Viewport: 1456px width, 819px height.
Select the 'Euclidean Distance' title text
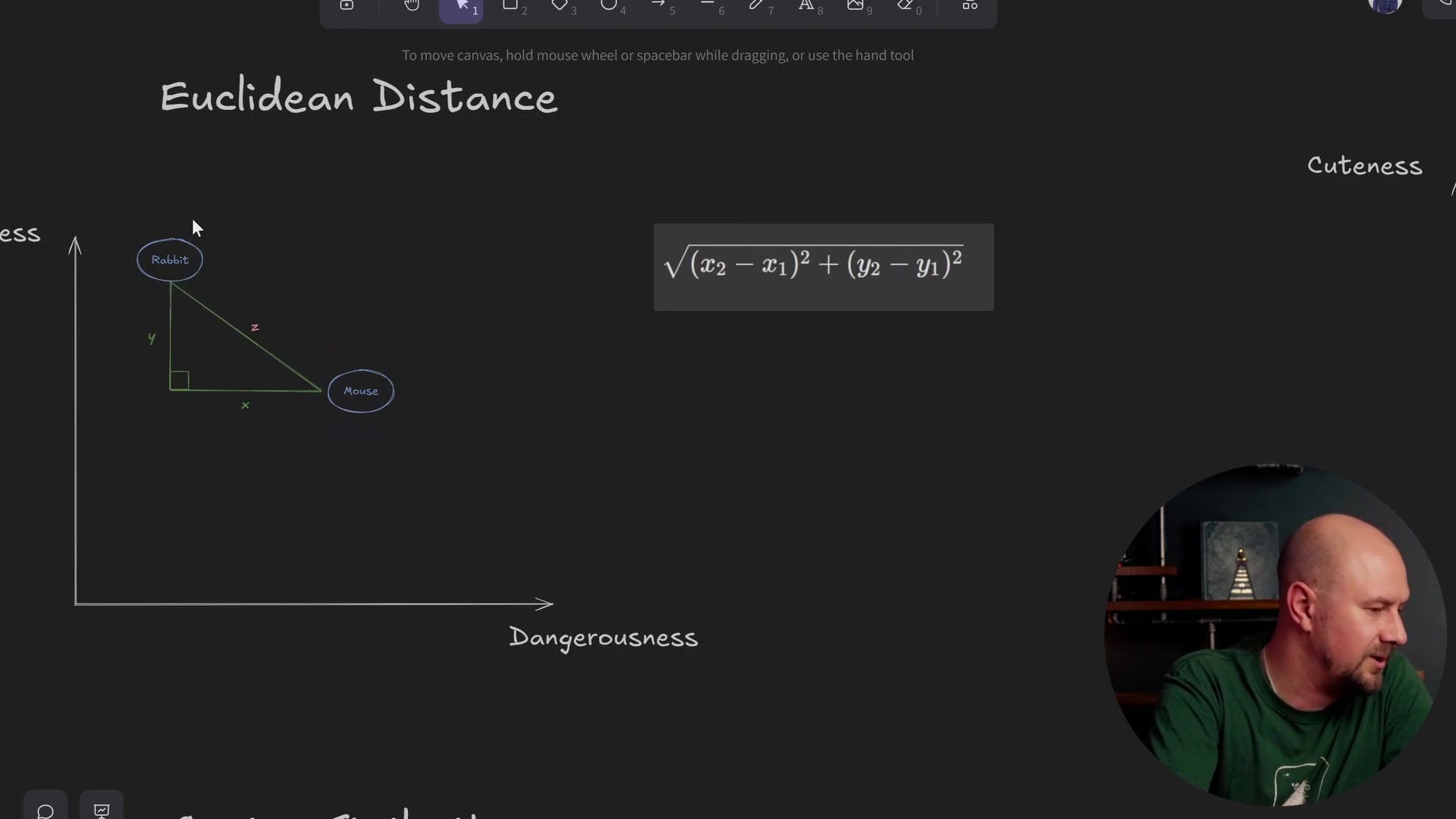click(358, 96)
